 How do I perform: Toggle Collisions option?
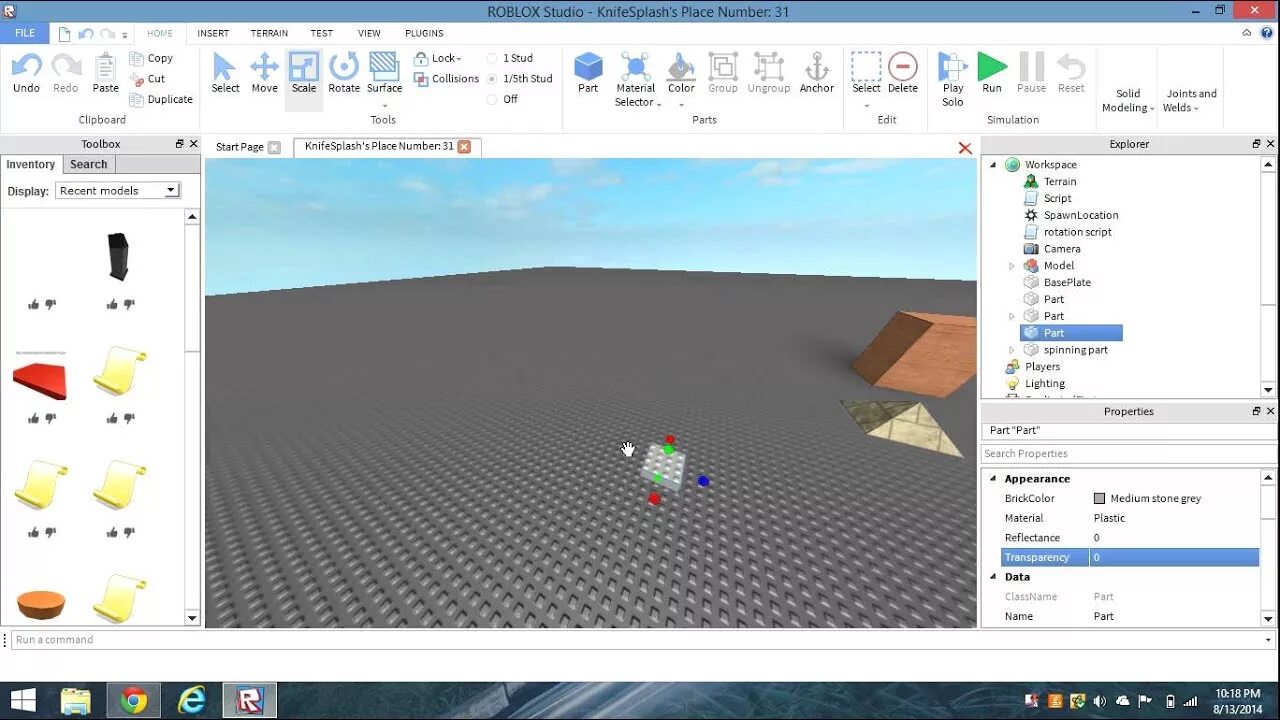point(446,79)
